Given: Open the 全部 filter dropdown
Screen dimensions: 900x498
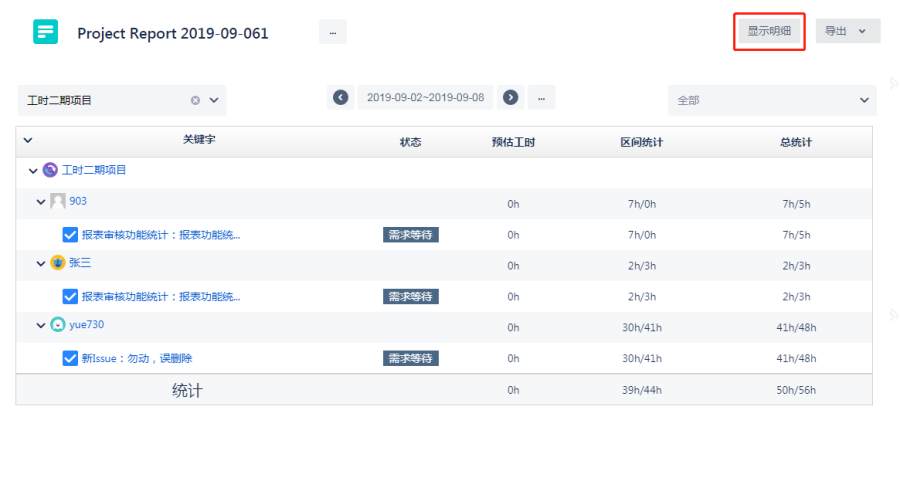Looking at the screenshot, I should pos(772,100).
